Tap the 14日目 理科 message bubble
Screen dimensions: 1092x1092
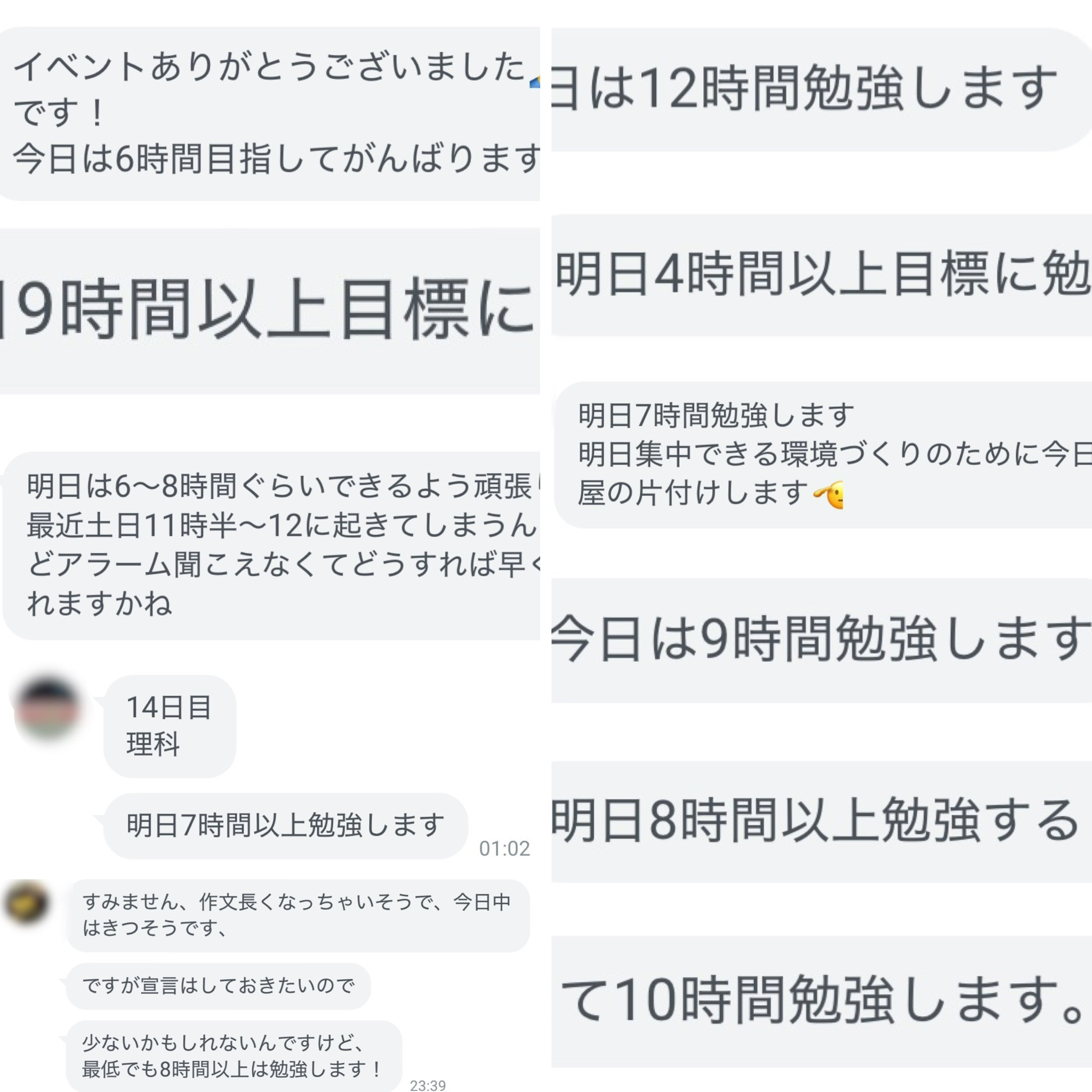tap(170, 726)
